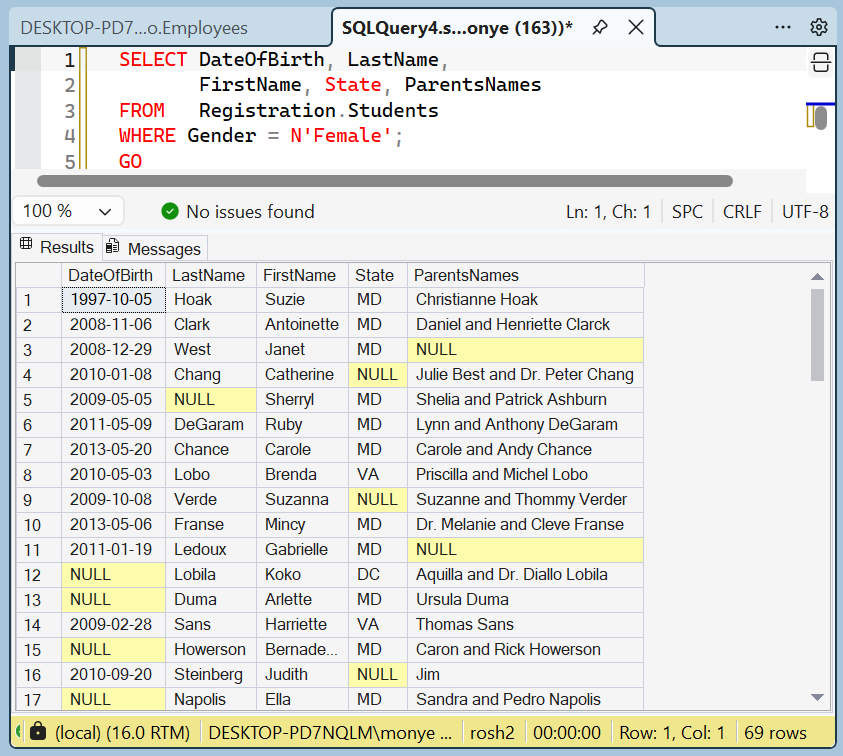Click the Sandra and Pedro Napolis cell
This screenshot has width=843, height=756.
(x=525, y=700)
